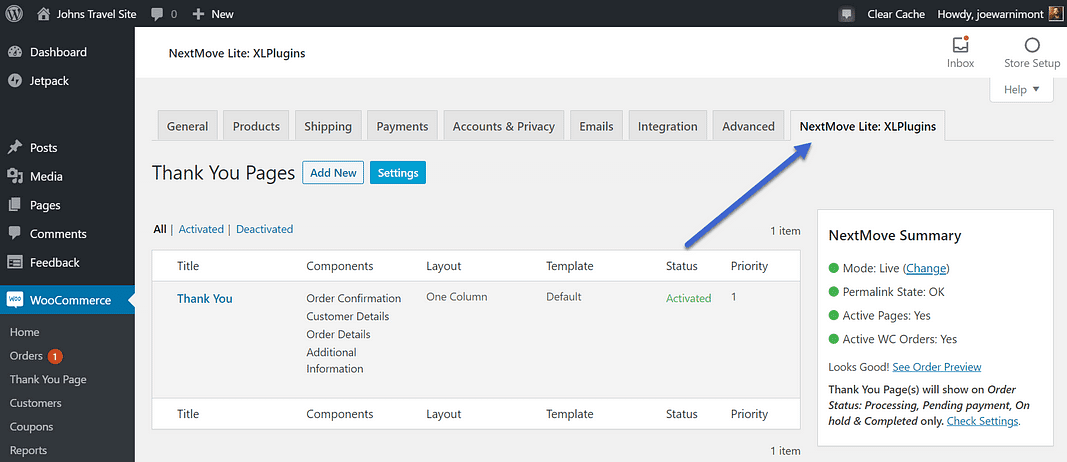Show All thank you pages filter
This screenshot has height=462, width=1067.
click(x=160, y=229)
